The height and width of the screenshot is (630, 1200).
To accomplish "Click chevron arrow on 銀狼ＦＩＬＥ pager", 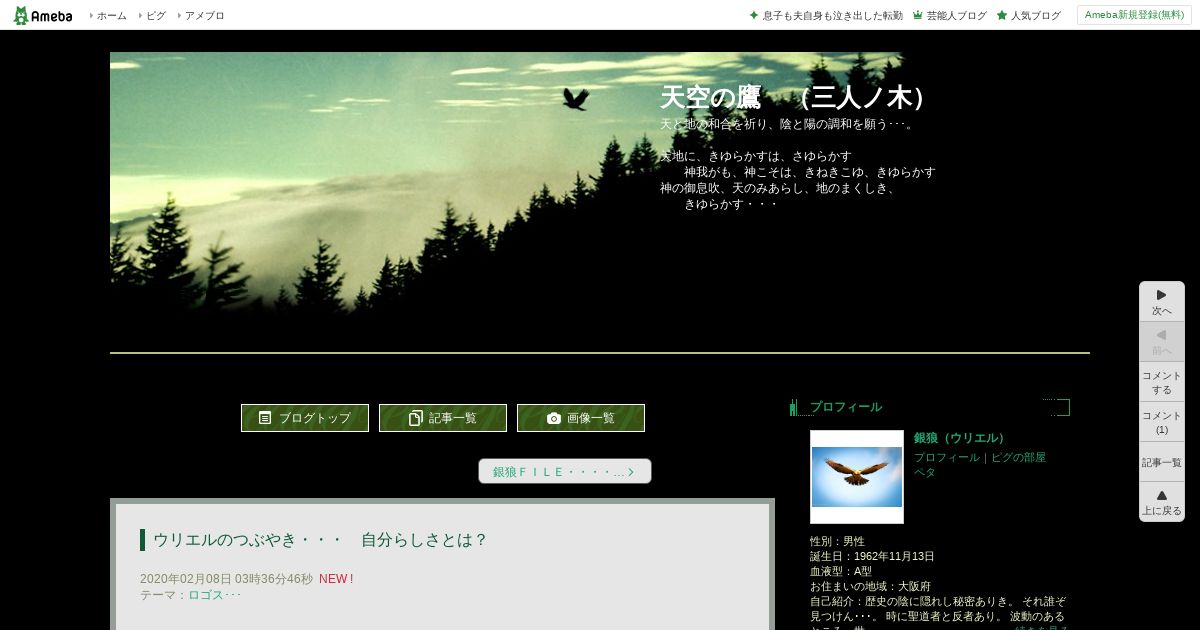I will [x=631, y=472].
